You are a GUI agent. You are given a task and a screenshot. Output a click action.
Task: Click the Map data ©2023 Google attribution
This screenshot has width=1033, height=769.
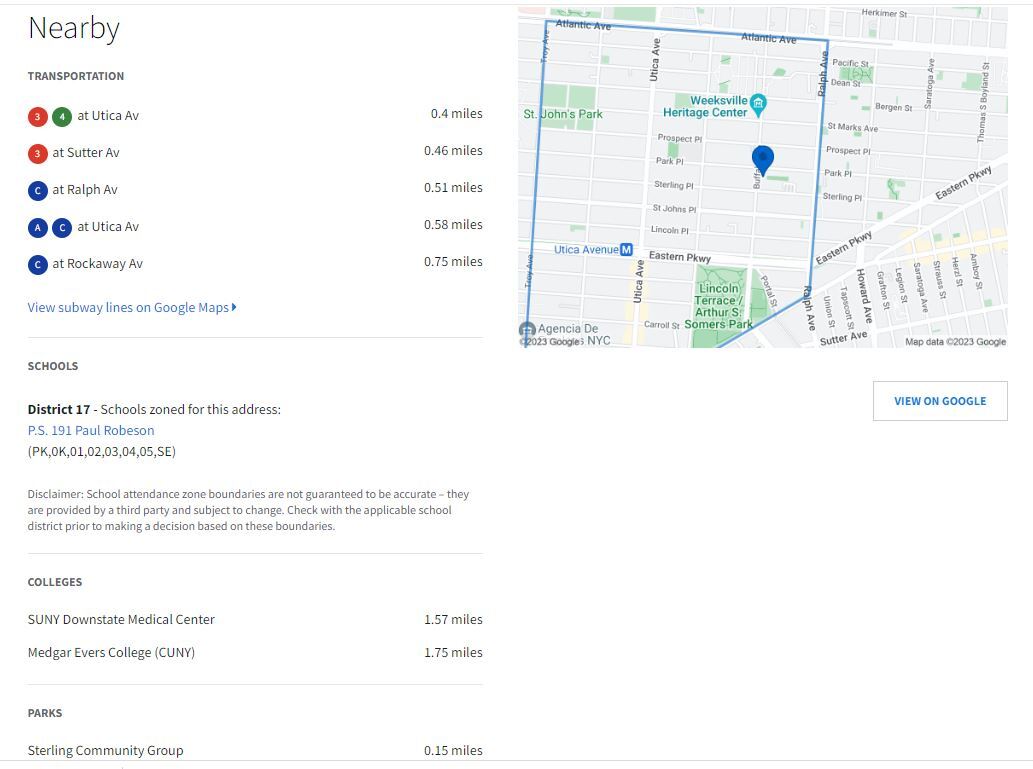pyautogui.click(x=955, y=342)
